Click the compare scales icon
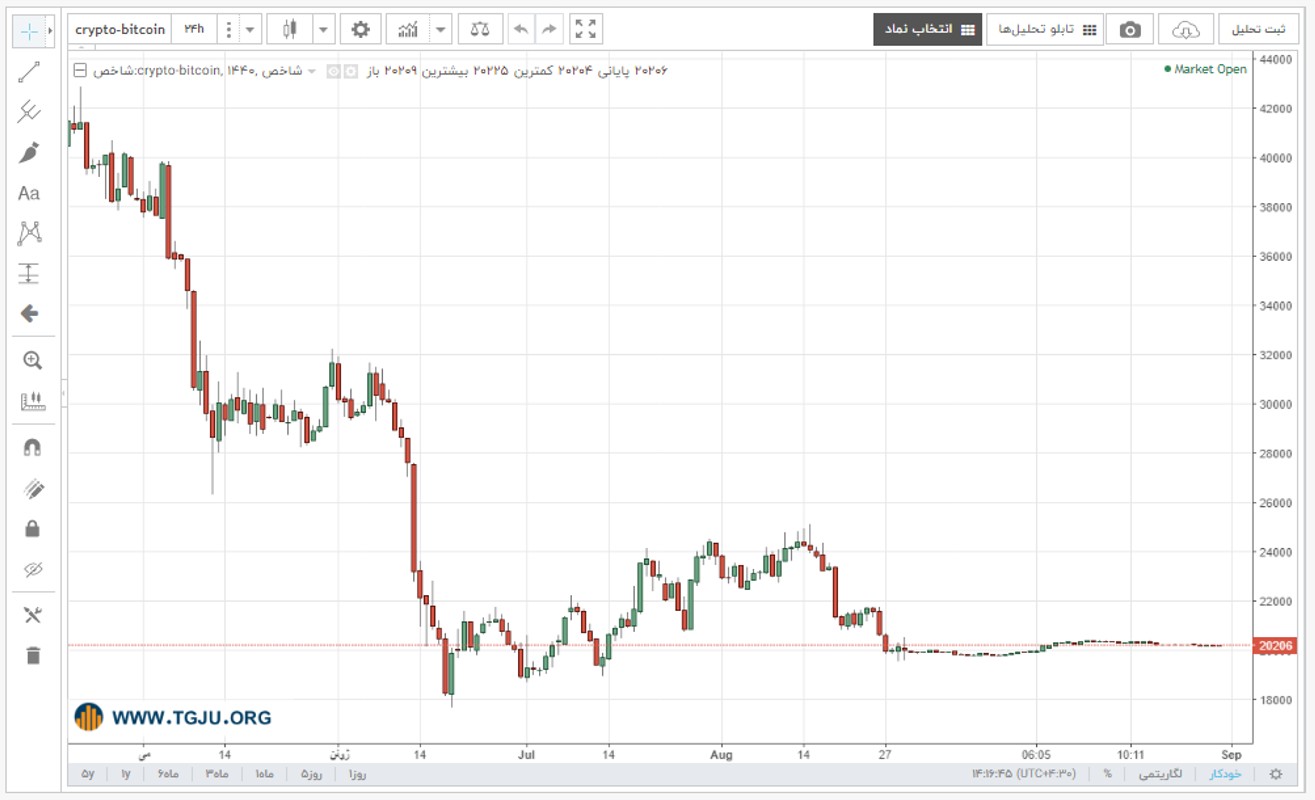Viewport: 1315px width, 800px height. 480,30
